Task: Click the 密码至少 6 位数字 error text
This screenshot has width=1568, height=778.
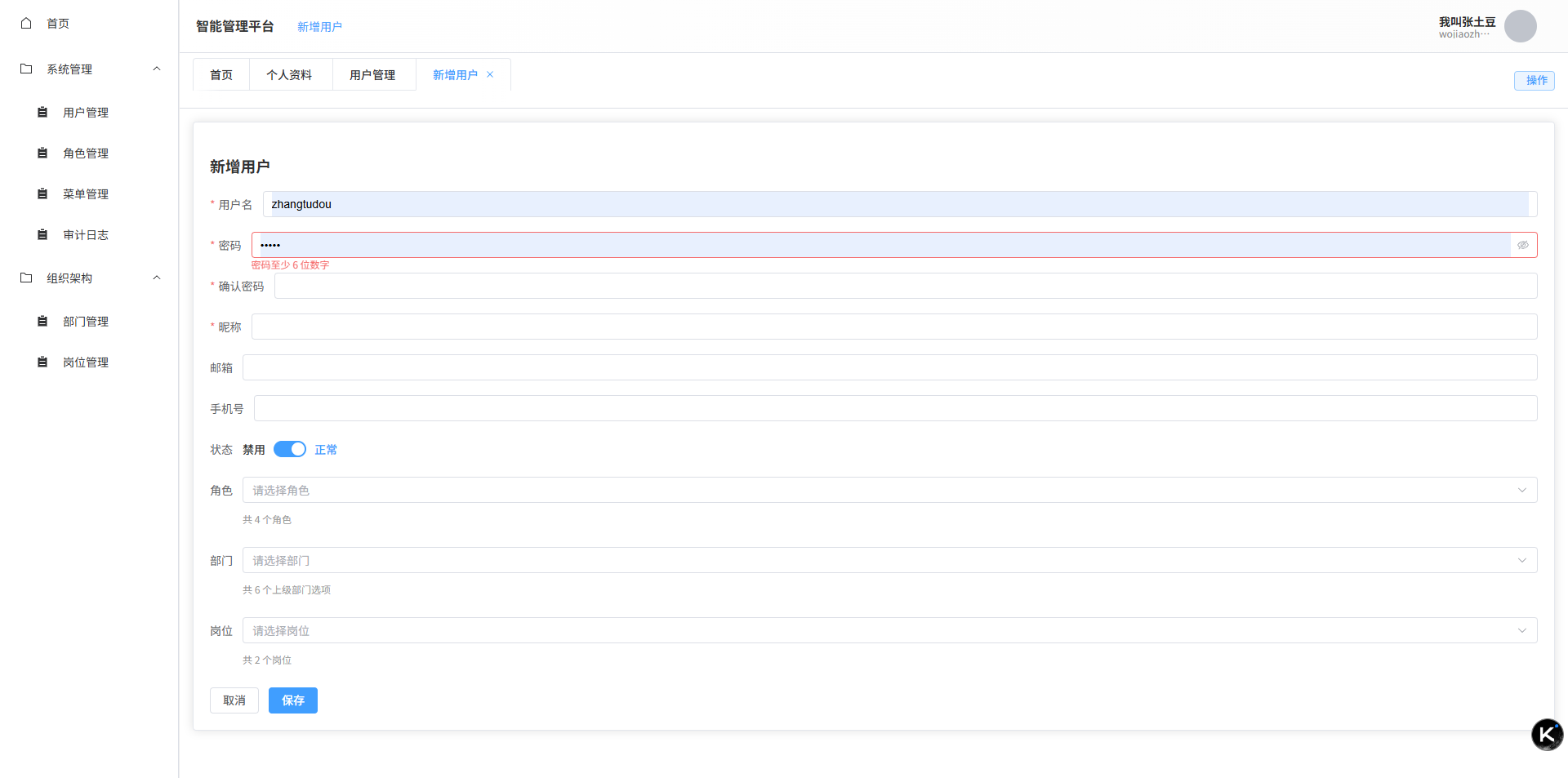Action: coord(291,265)
